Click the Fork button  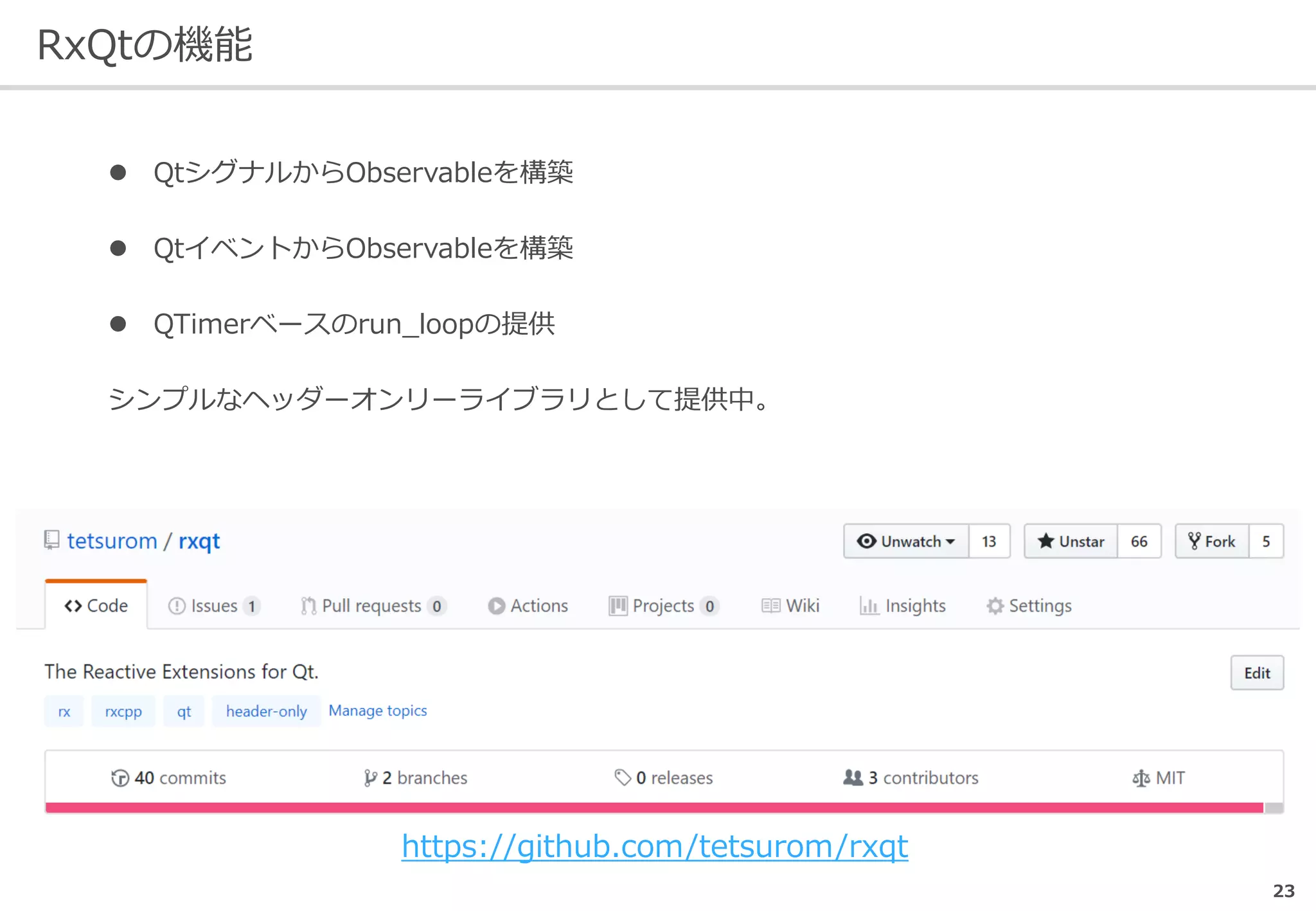pyautogui.click(x=1212, y=542)
